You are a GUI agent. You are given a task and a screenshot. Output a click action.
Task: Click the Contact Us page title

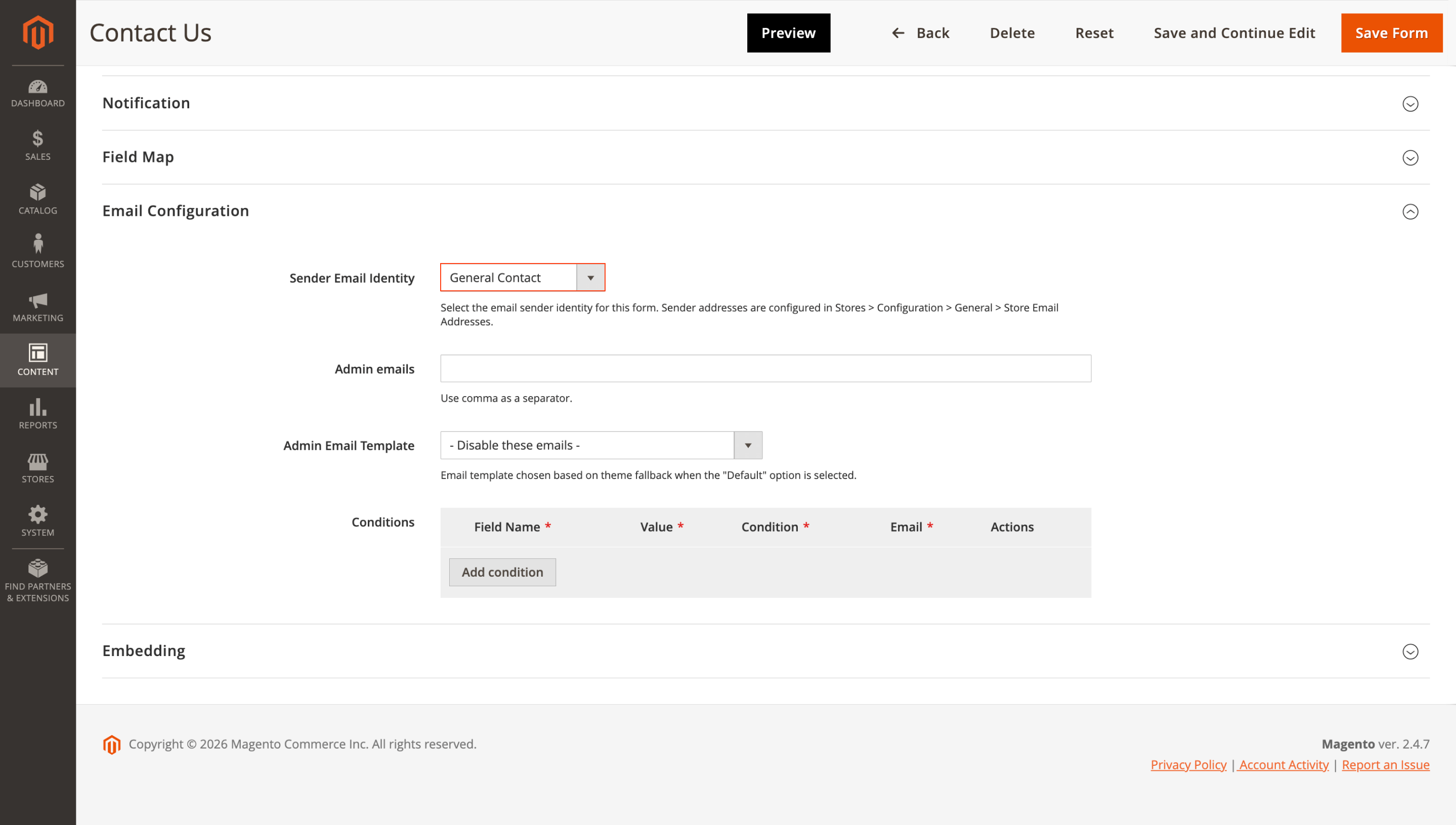tap(151, 33)
